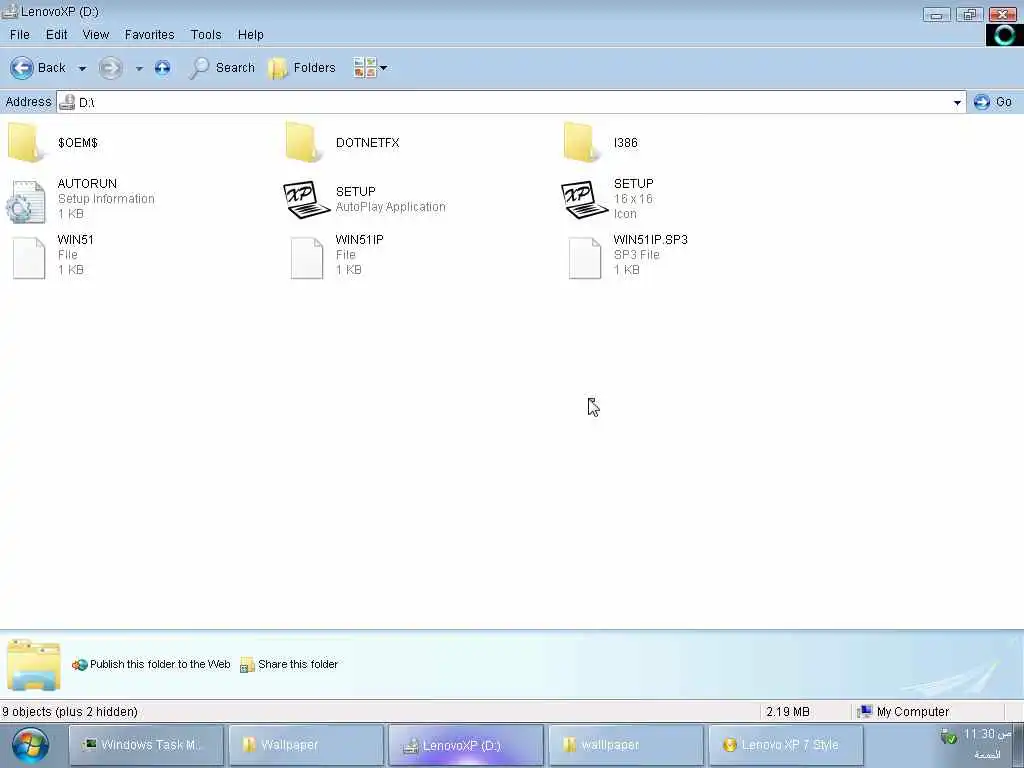Switch to lowercase wallpaper taskbar button
This screenshot has width=1024, height=768.
626,745
